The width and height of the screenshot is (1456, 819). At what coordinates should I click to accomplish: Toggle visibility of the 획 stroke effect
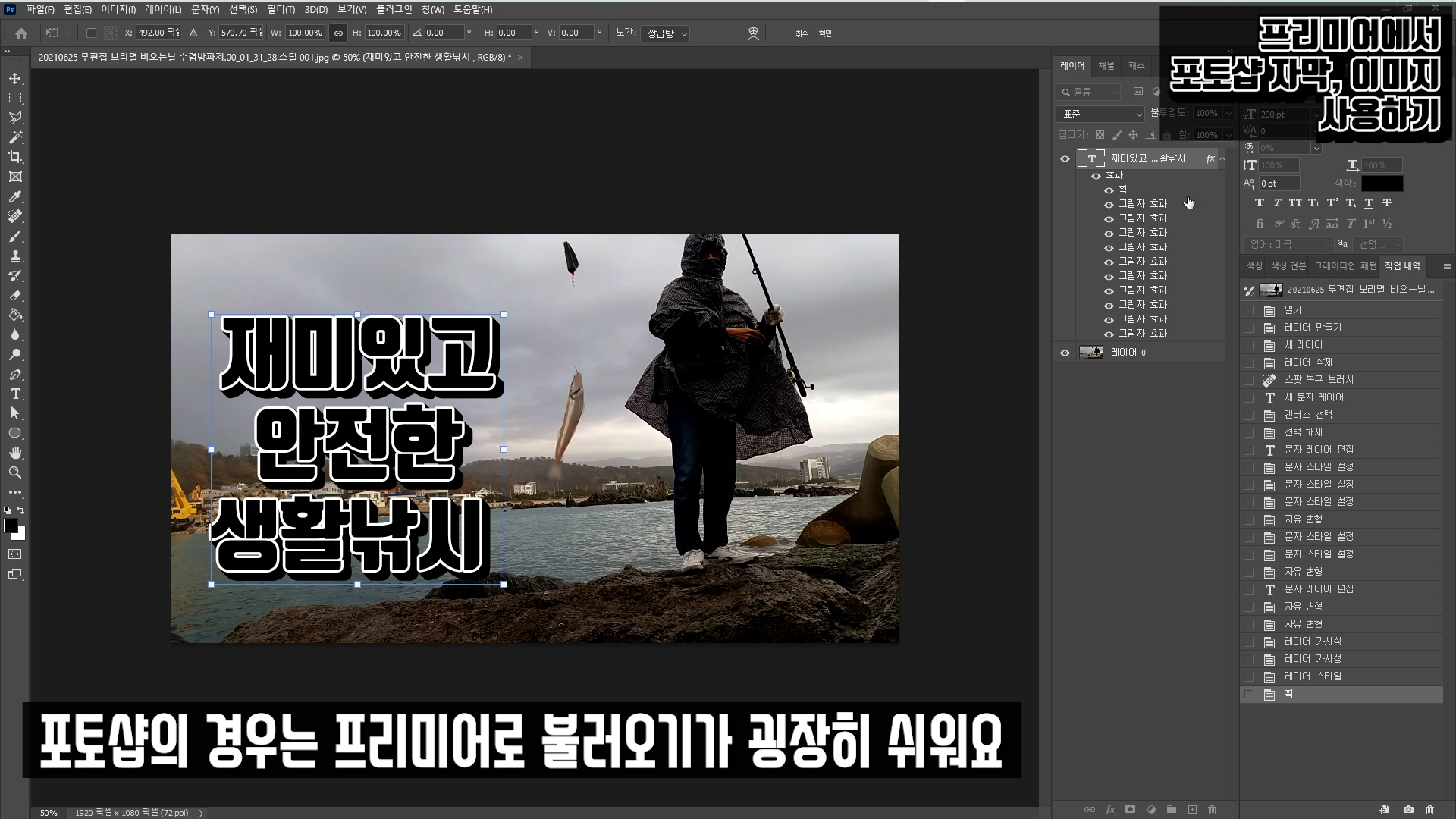tap(1109, 190)
